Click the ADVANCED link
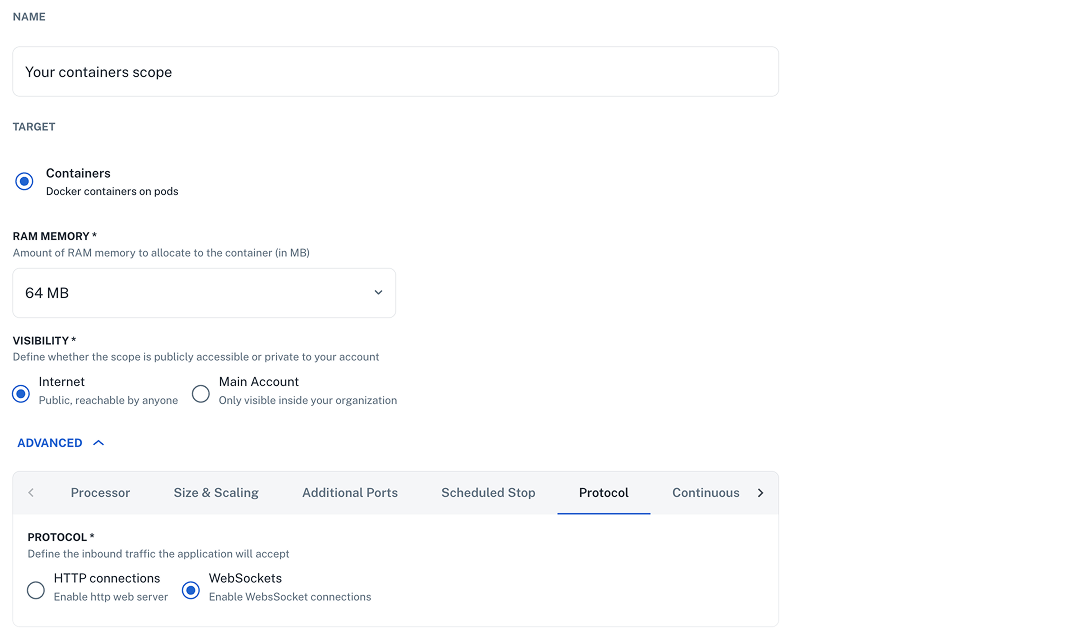The height and width of the screenshot is (639, 1075). tap(47, 442)
